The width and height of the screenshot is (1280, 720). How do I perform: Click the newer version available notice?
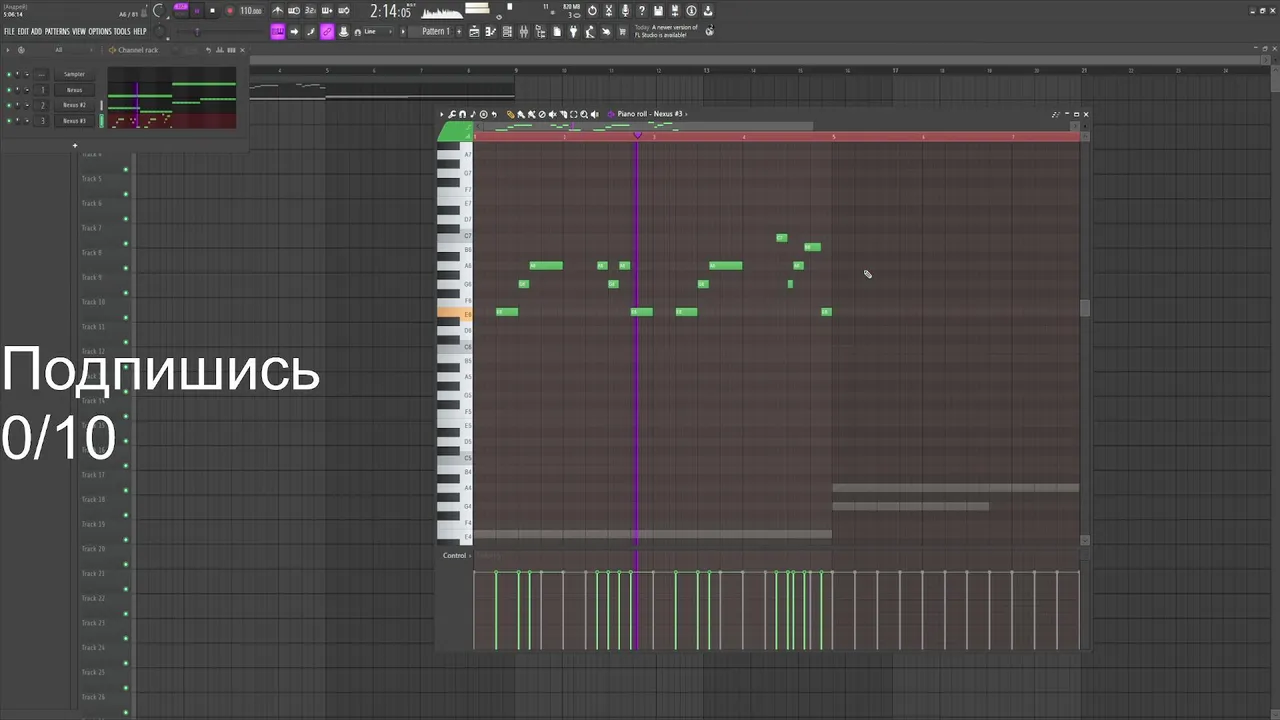666,31
